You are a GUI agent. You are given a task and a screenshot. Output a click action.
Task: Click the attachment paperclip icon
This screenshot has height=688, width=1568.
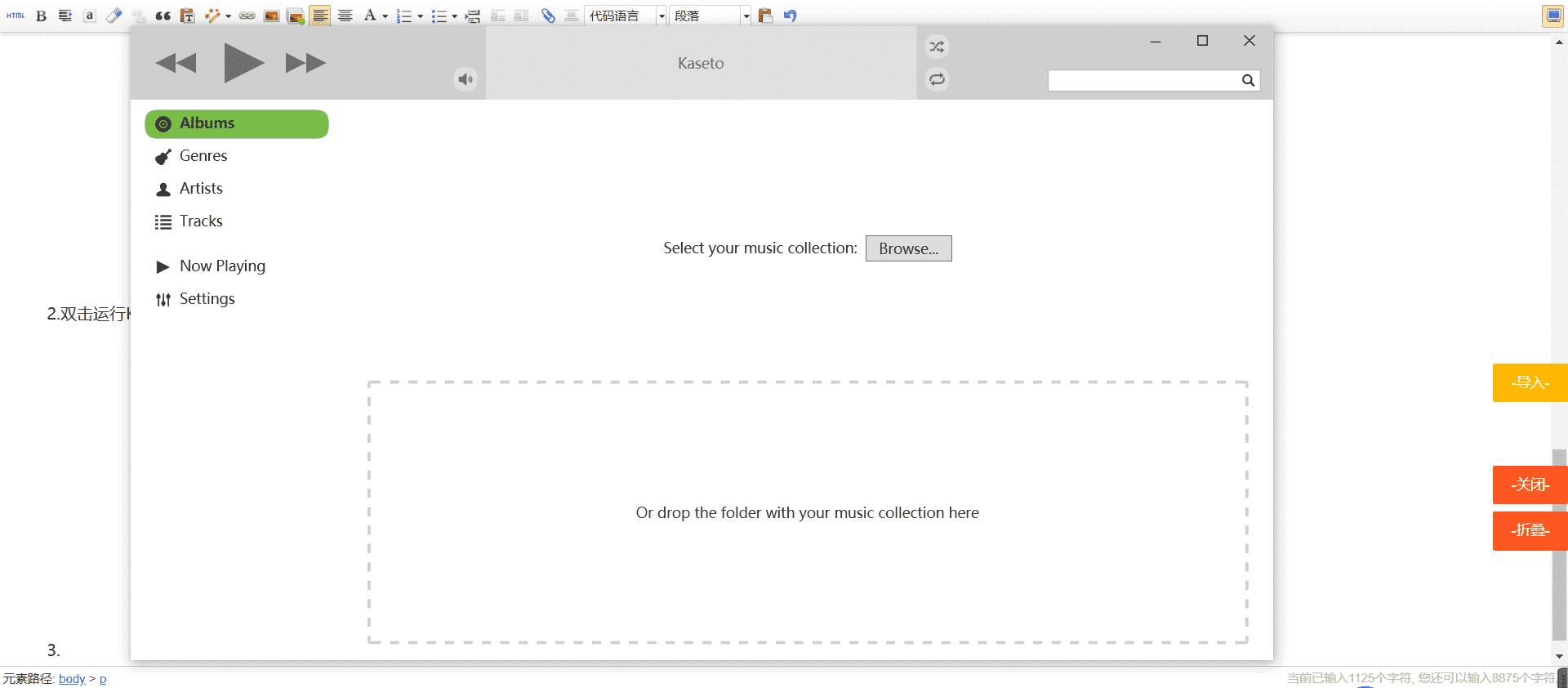pos(548,16)
